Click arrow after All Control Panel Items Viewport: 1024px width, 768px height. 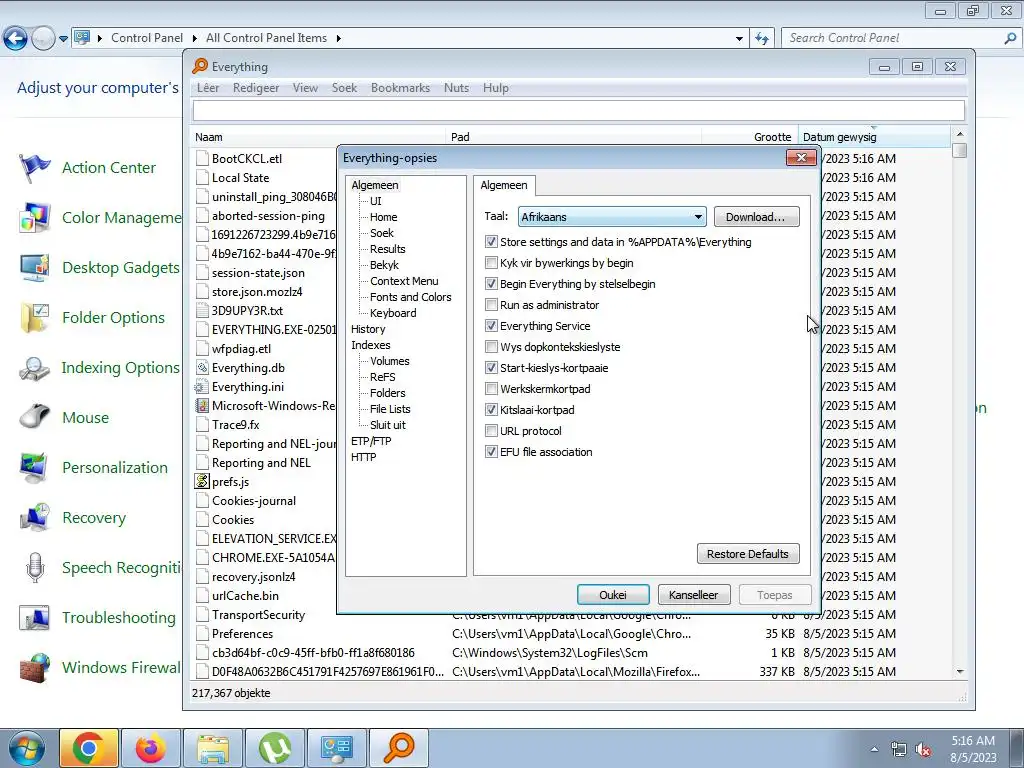pyautogui.click(x=338, y=39)
